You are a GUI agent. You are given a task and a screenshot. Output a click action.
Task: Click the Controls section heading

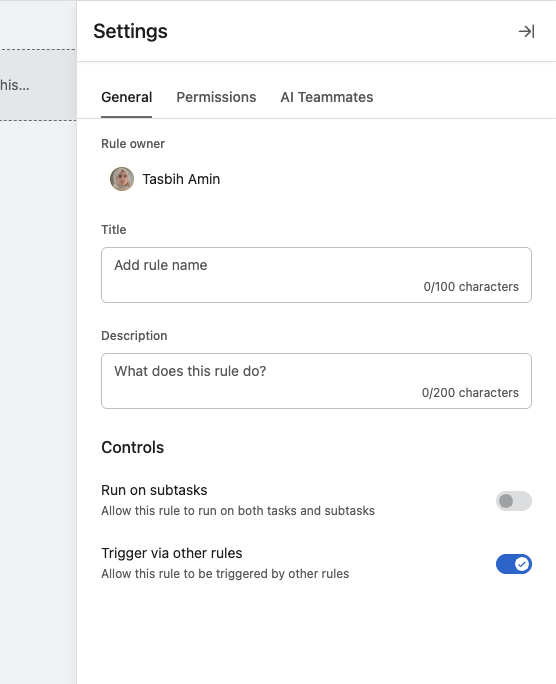click(133, 448)
